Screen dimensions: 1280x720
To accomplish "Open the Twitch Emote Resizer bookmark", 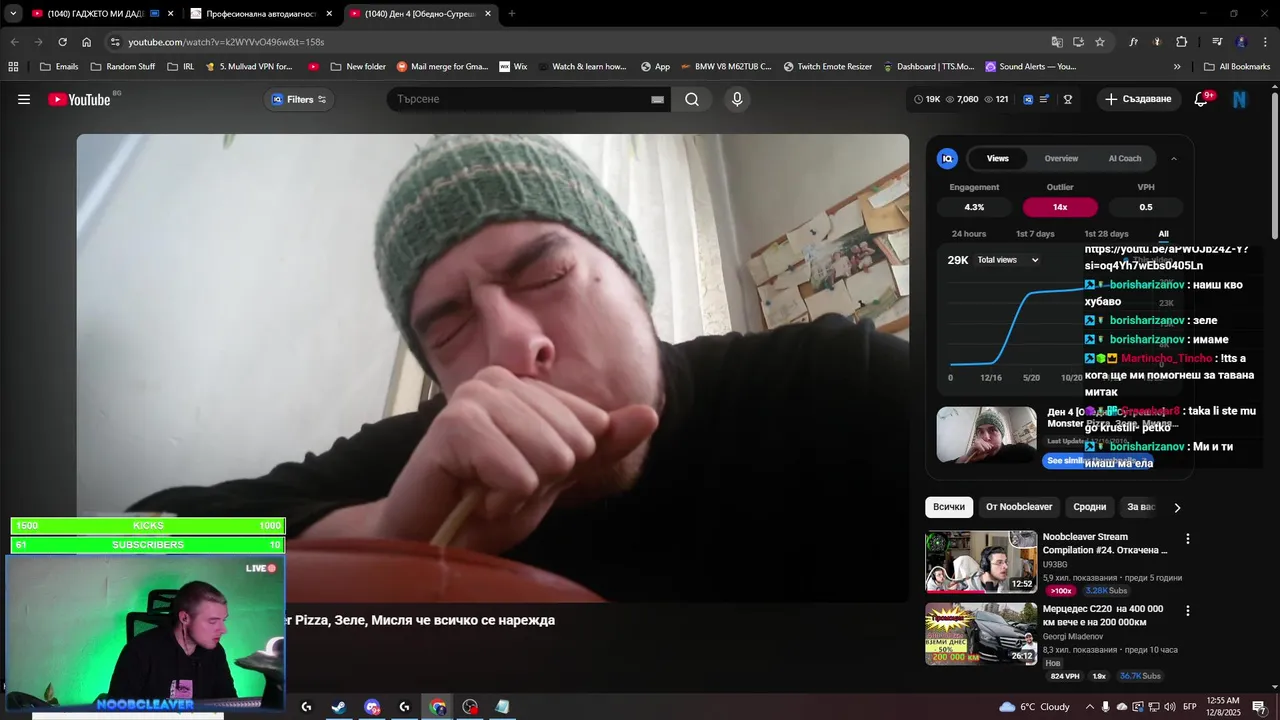I will (828, 67).
